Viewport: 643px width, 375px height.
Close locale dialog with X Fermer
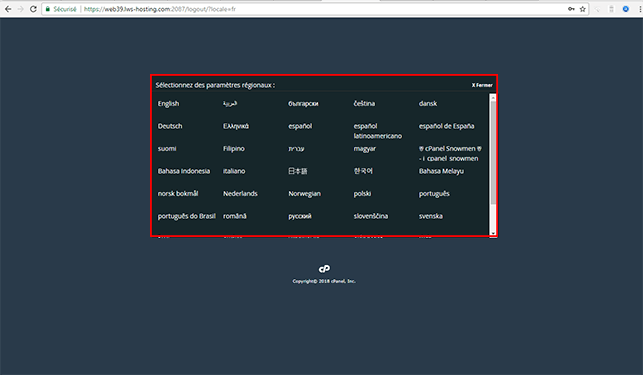[482, 85]
